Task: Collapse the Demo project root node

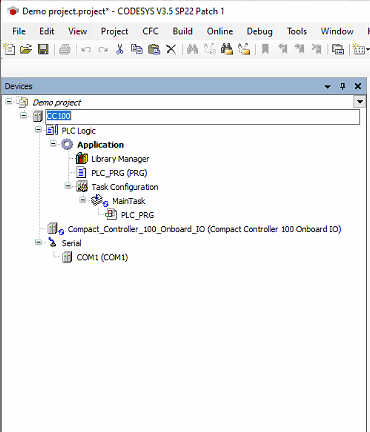Action: pos(9,101)
